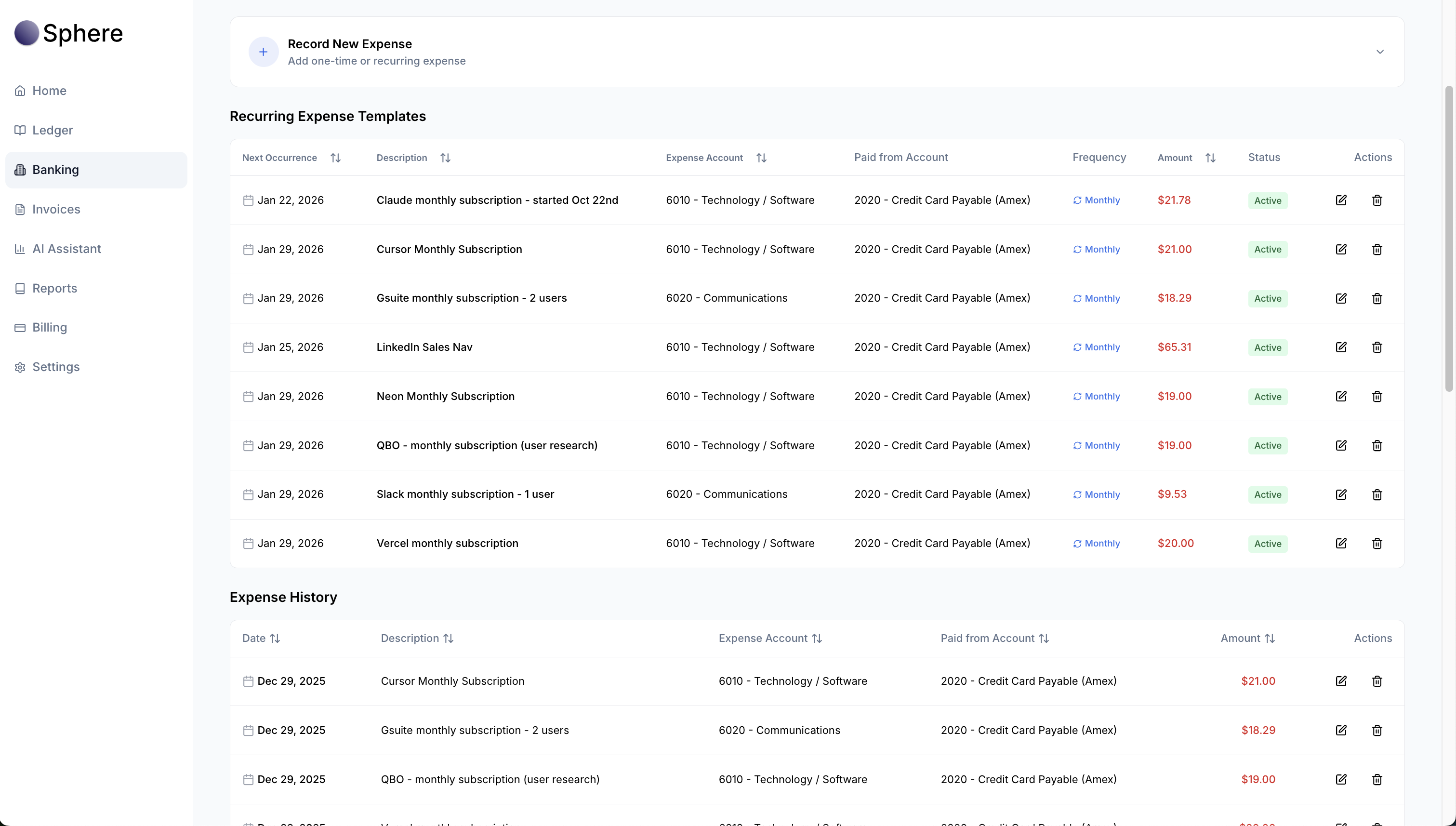Sort Expense History by Date

[275, 638]
